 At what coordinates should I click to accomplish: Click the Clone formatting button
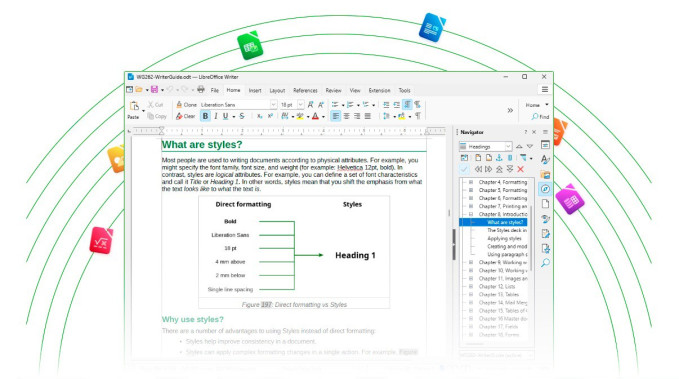[x=186, y=105]
